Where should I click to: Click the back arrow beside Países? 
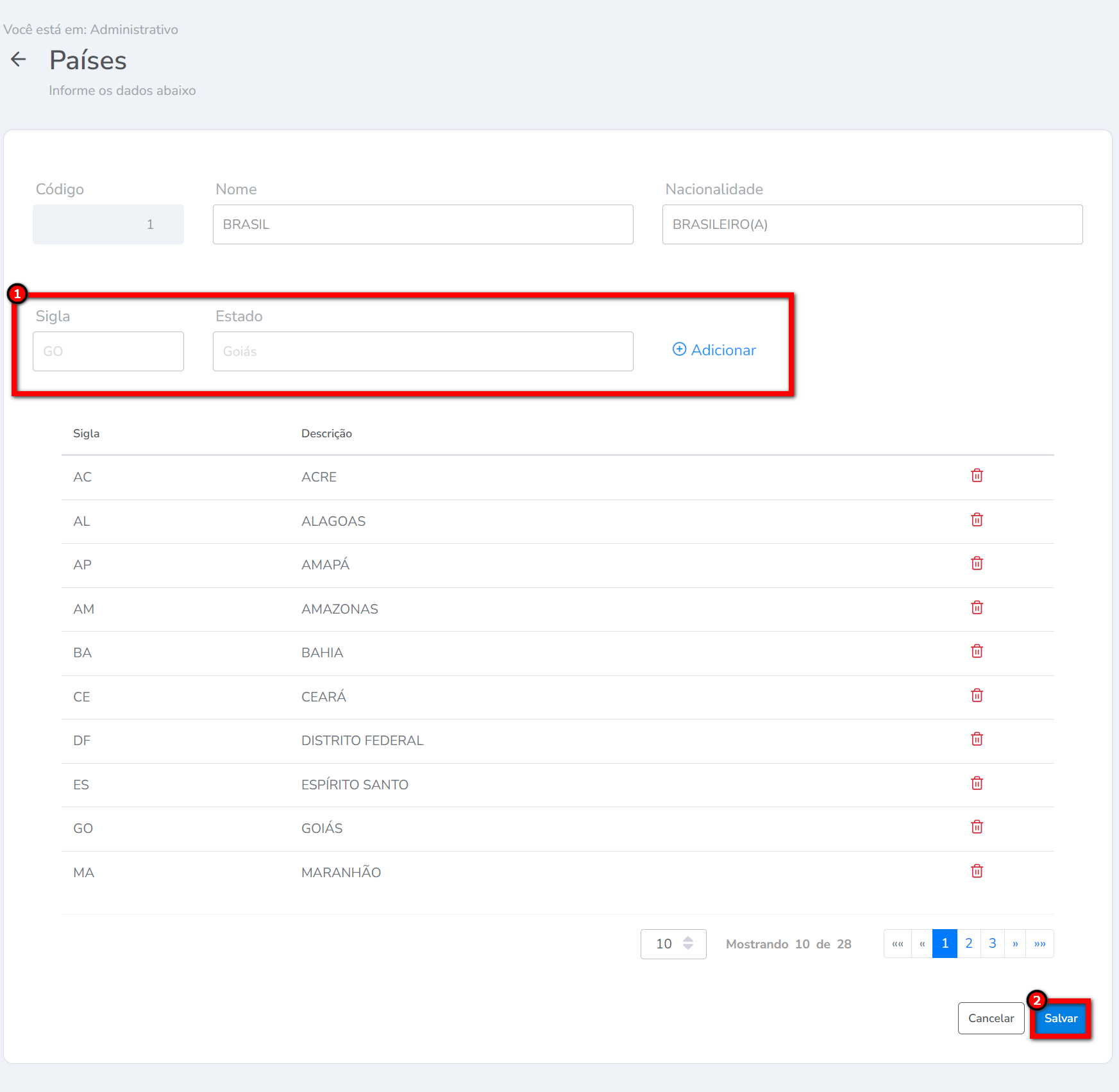[x=19, y=60]
